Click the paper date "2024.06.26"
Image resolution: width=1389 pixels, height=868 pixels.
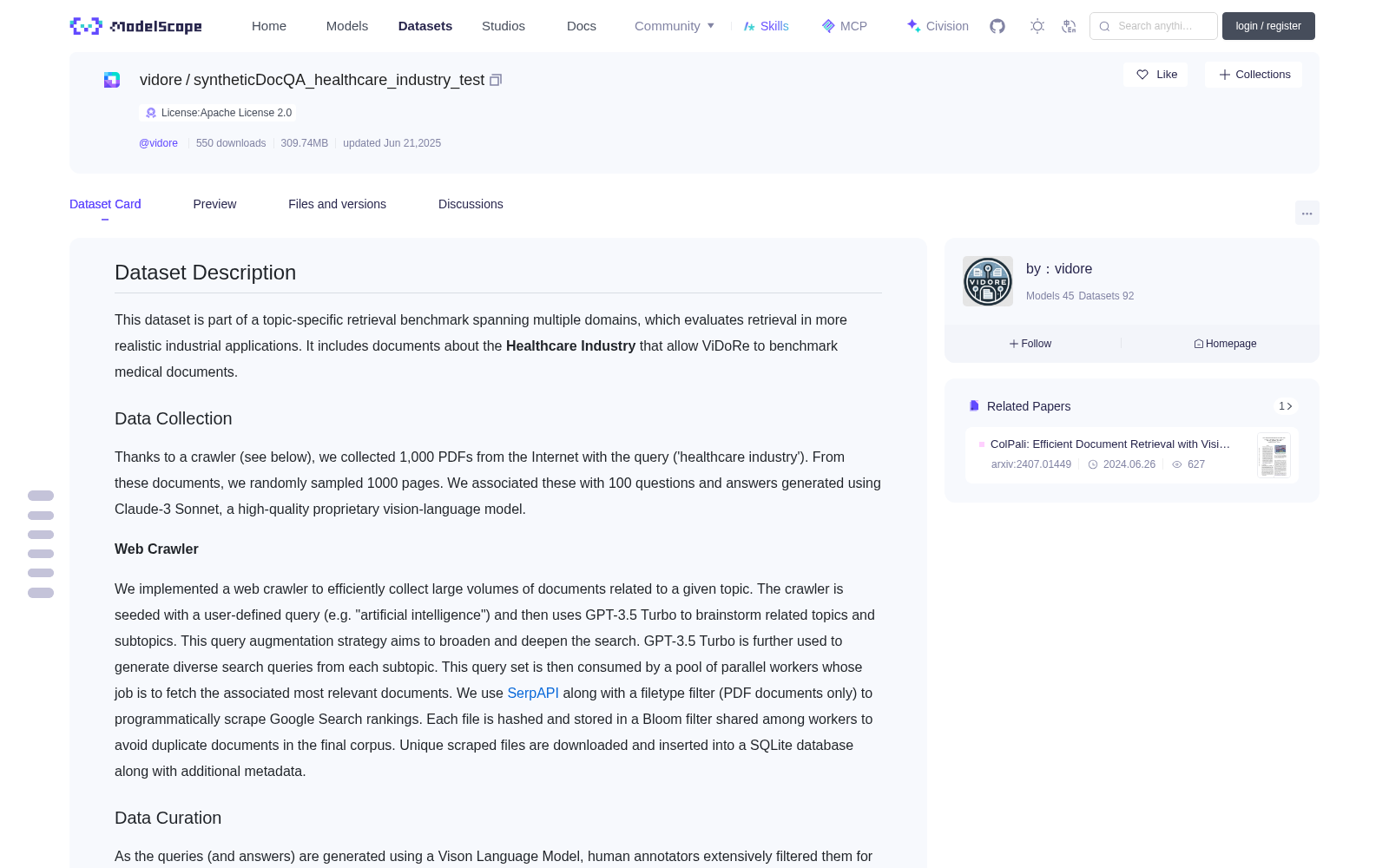(x=1129, y=464)
